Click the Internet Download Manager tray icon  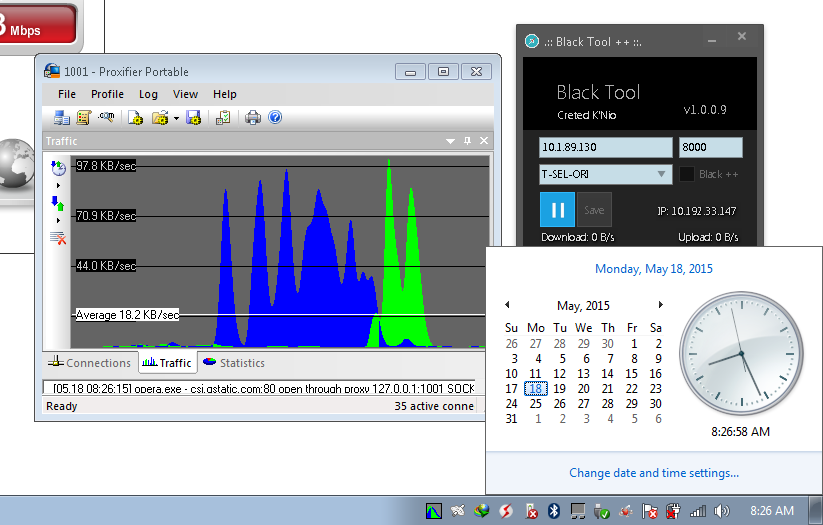pos(481,510)
